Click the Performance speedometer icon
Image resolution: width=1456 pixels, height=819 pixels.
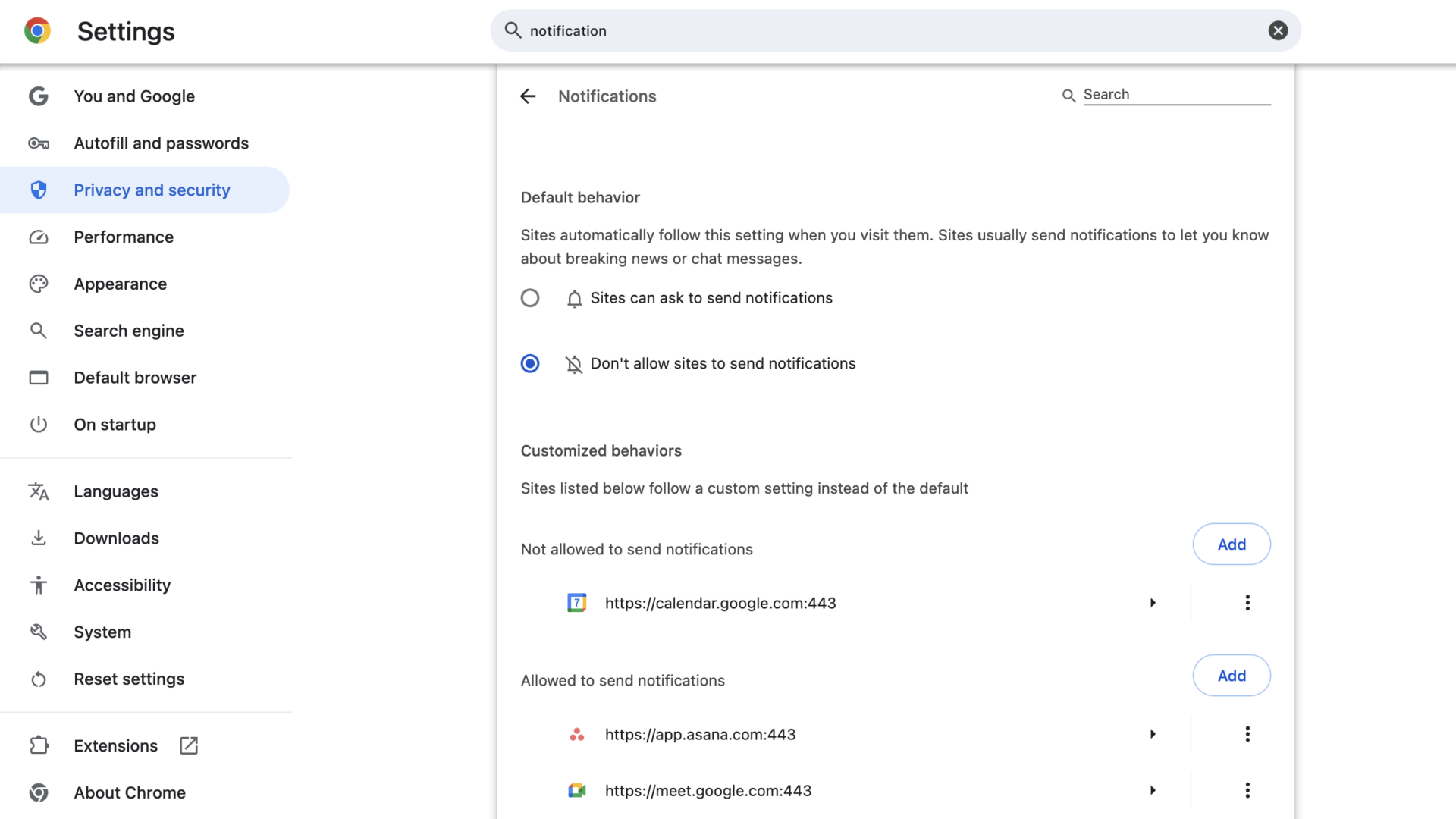point(39,237)
